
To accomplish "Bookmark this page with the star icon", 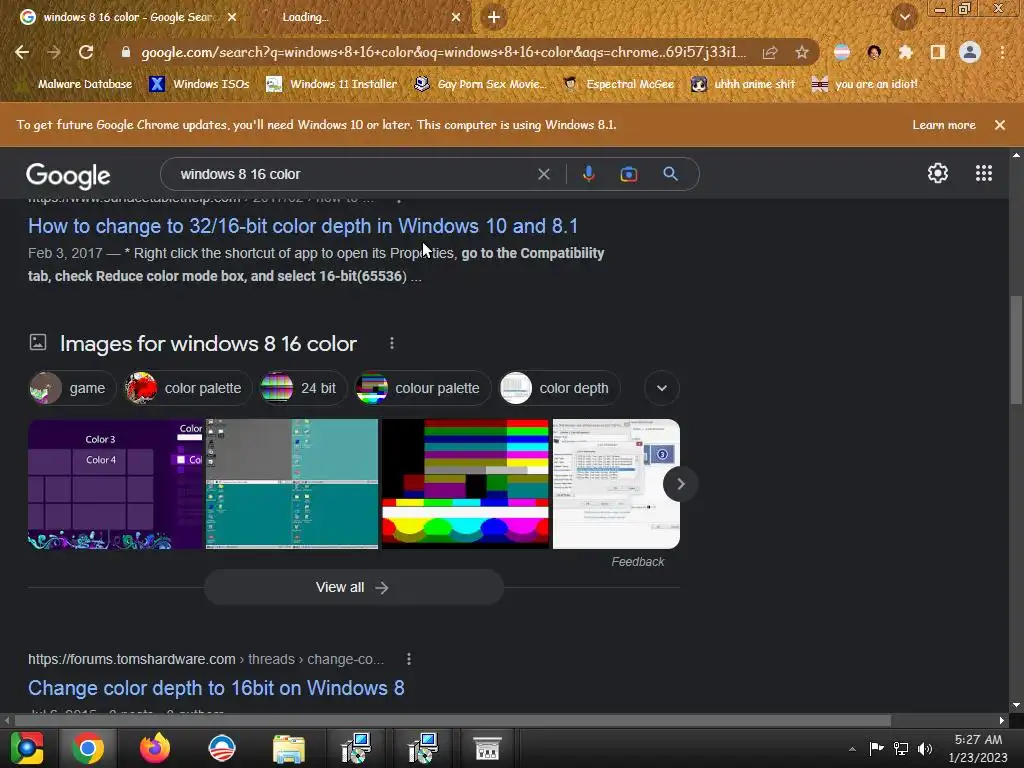I will 802,52.
